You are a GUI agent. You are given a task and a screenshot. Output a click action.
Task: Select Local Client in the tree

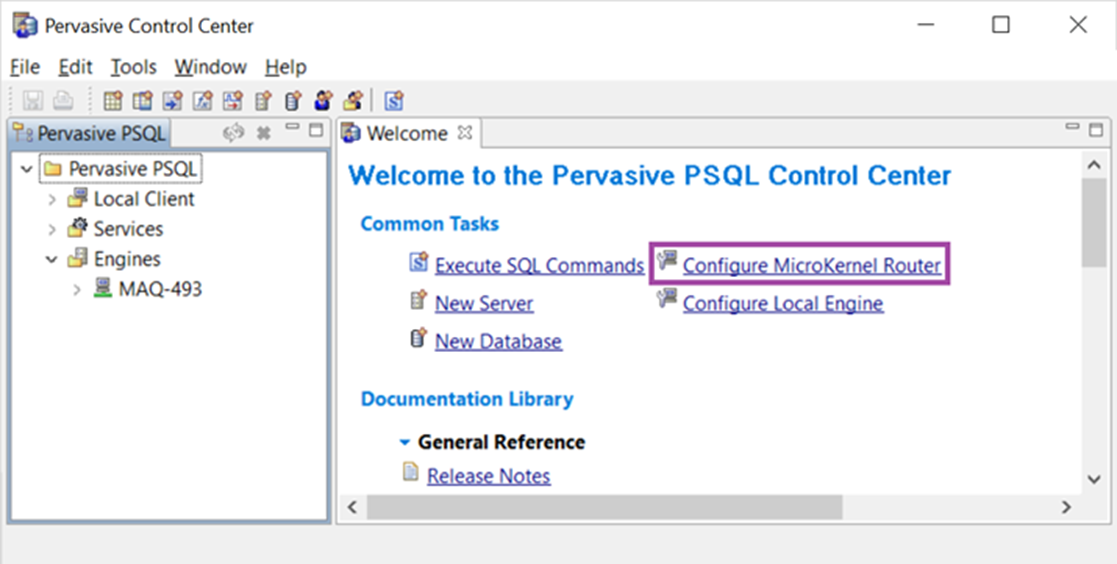(x=144, y=199)
